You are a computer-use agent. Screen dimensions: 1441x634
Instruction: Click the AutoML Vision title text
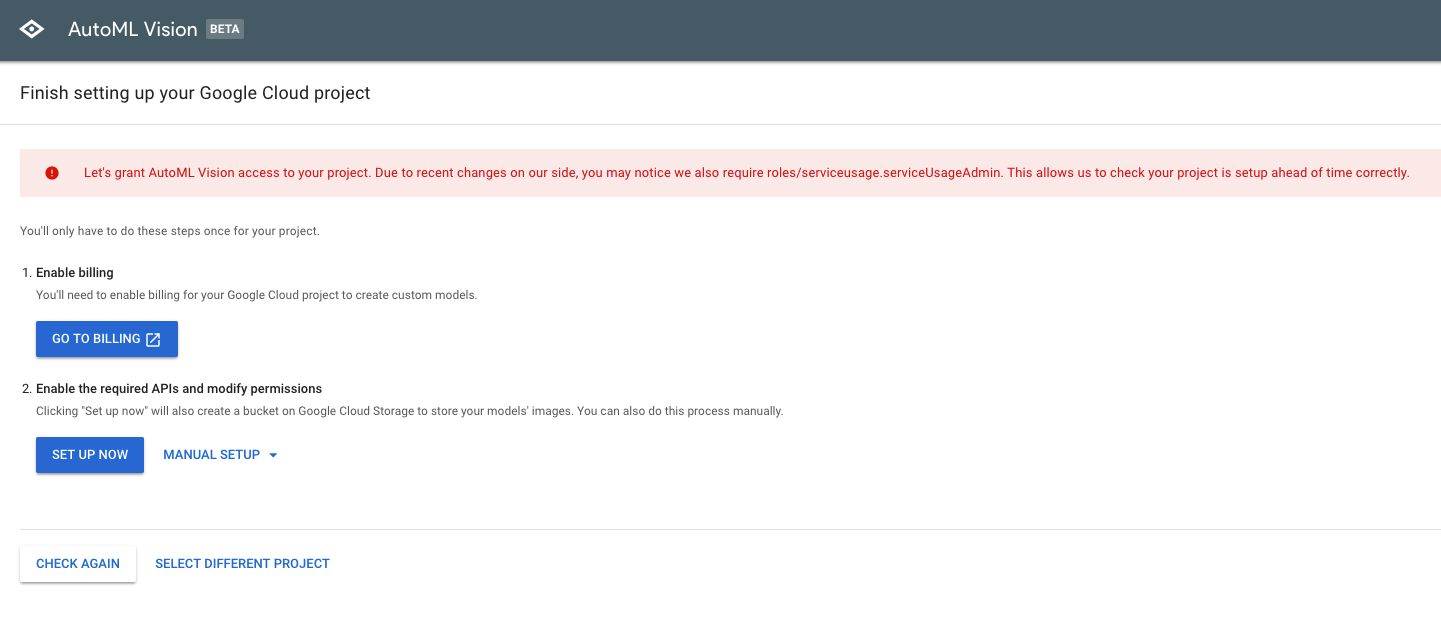click(133, 30)
